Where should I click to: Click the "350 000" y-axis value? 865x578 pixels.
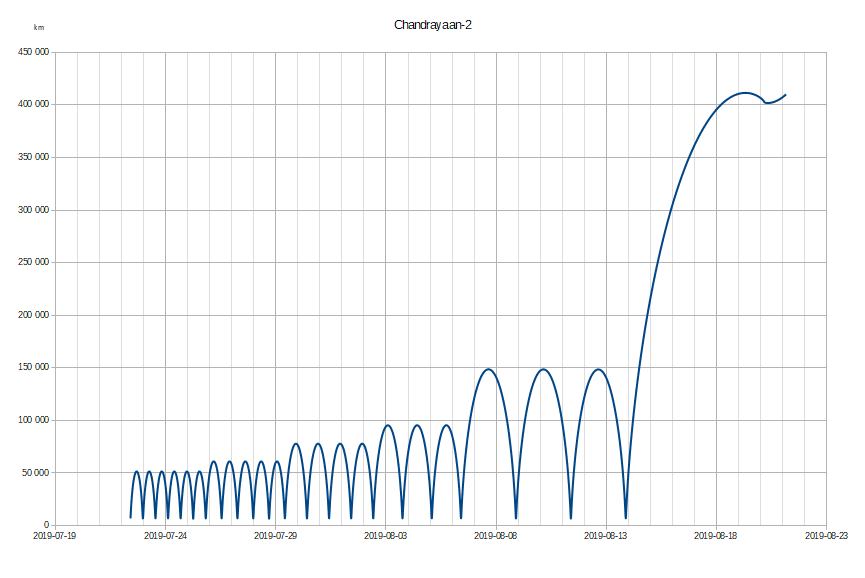click(x=34, y=157)
